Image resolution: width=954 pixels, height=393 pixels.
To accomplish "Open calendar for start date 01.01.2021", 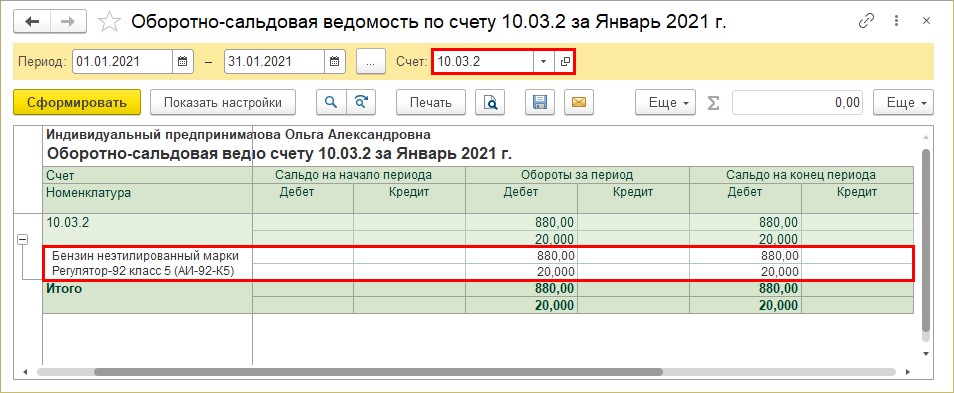I will (183, 61).
